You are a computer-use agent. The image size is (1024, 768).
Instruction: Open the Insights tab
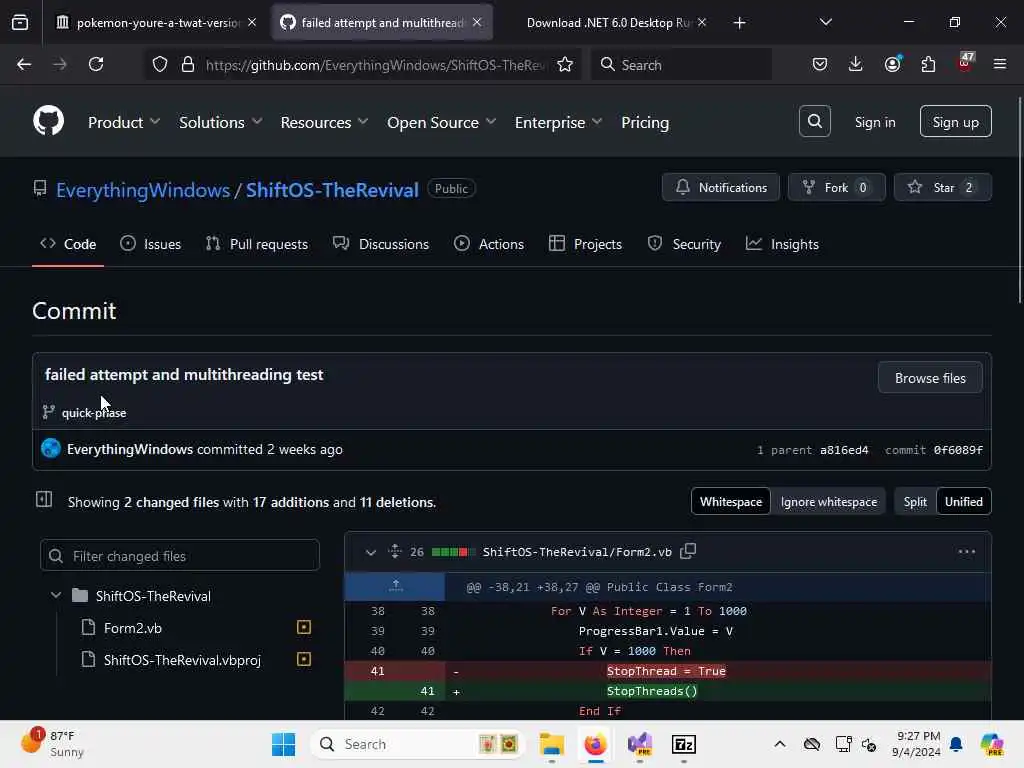click(782, 244)
